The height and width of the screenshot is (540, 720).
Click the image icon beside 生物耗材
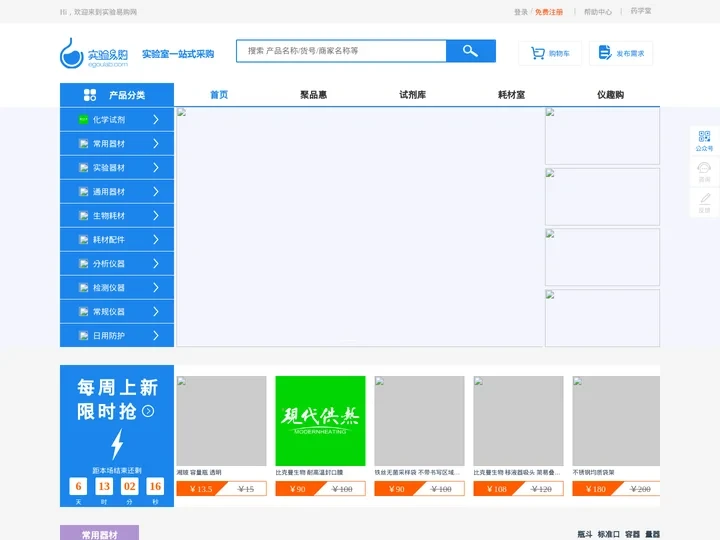click(x=84, y=216)
